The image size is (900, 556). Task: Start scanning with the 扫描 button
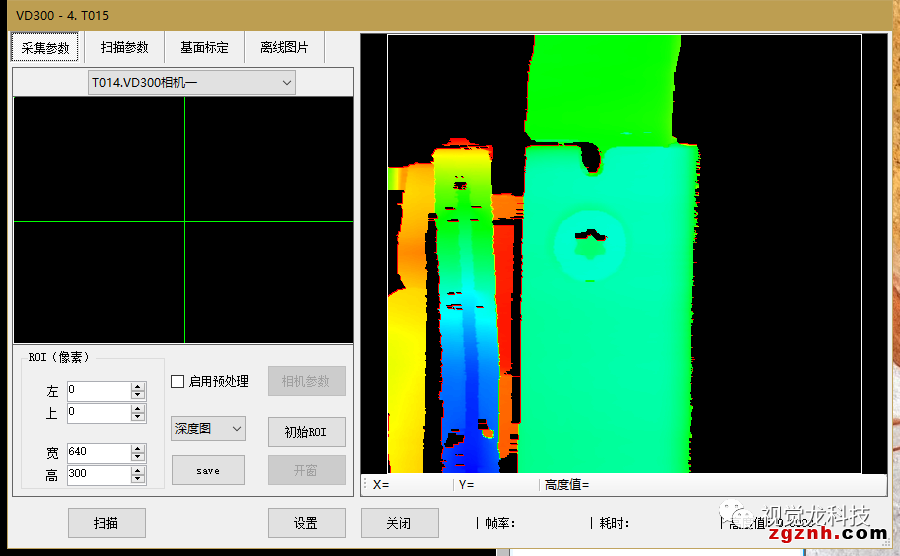pos(106,523)
